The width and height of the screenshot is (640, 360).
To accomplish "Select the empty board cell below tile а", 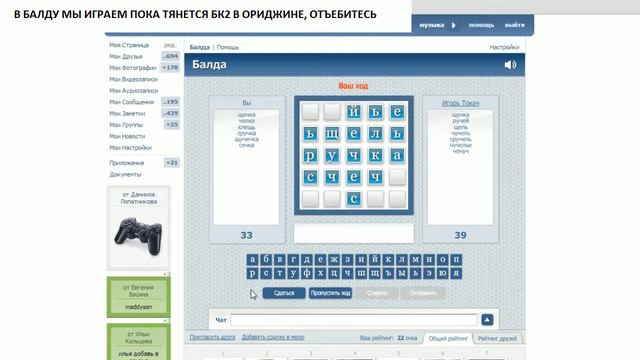I will pos(397,177).
